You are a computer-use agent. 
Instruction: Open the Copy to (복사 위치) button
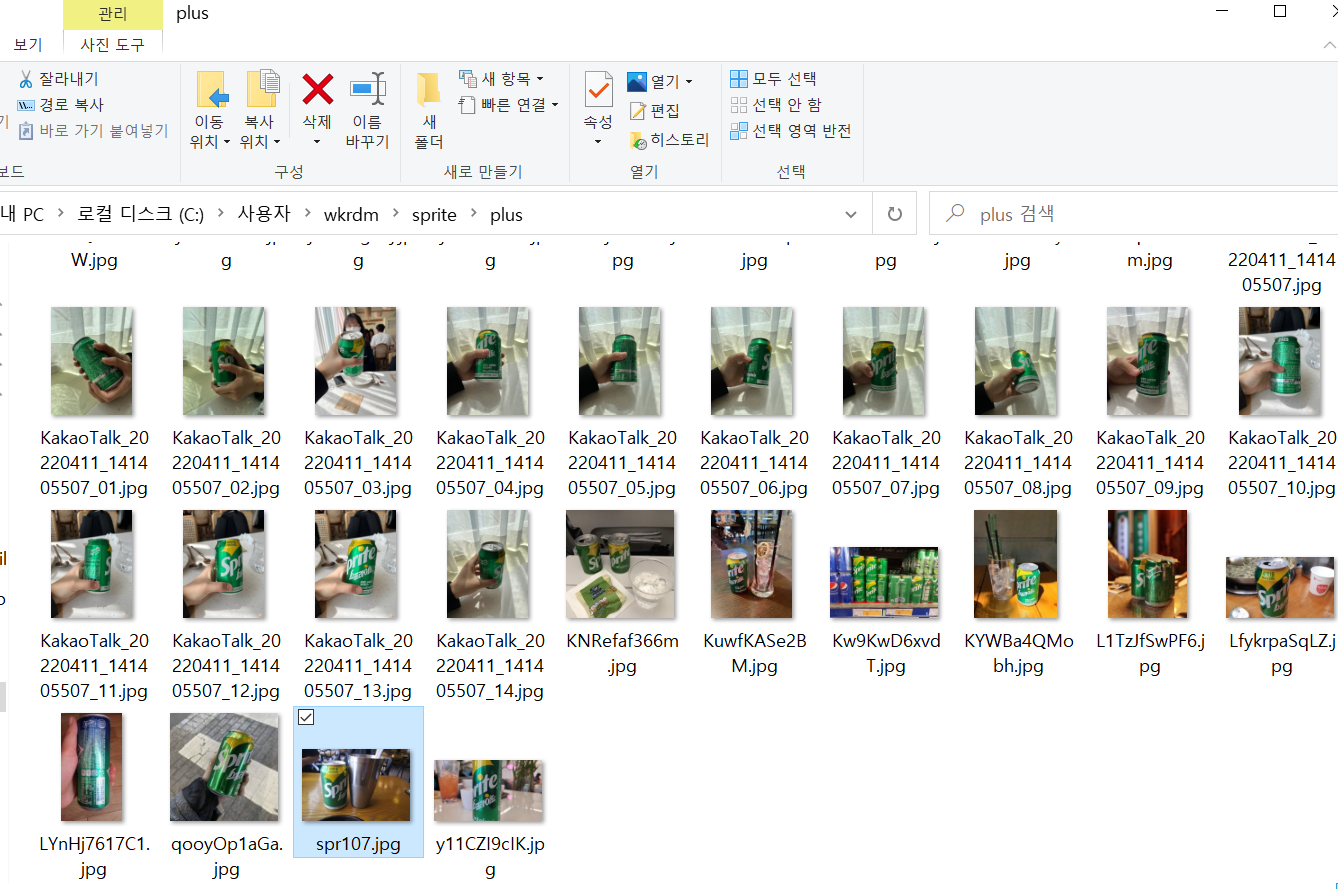click(261, 110)
